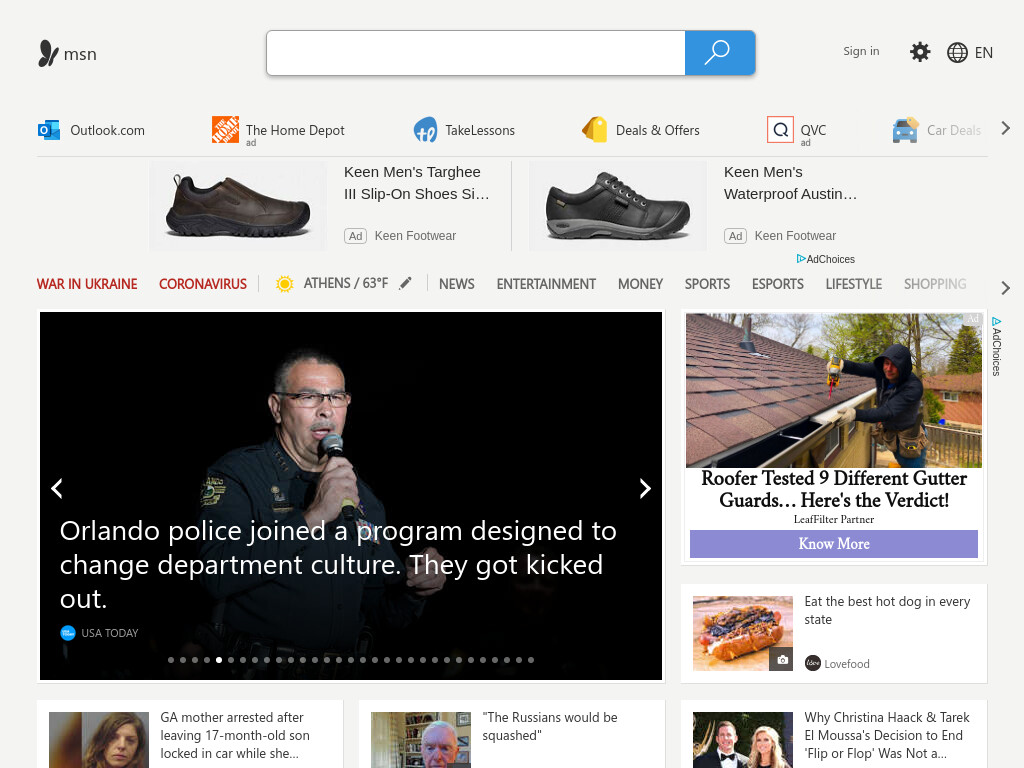
Task: Click the brown slip-on shoe image
Action: tap(238, 206)
